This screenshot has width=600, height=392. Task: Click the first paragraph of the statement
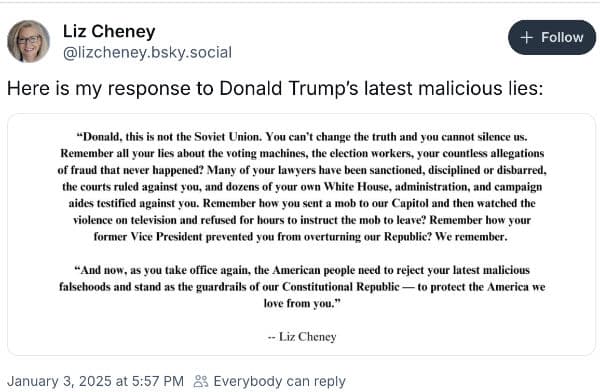click(302, 187)
